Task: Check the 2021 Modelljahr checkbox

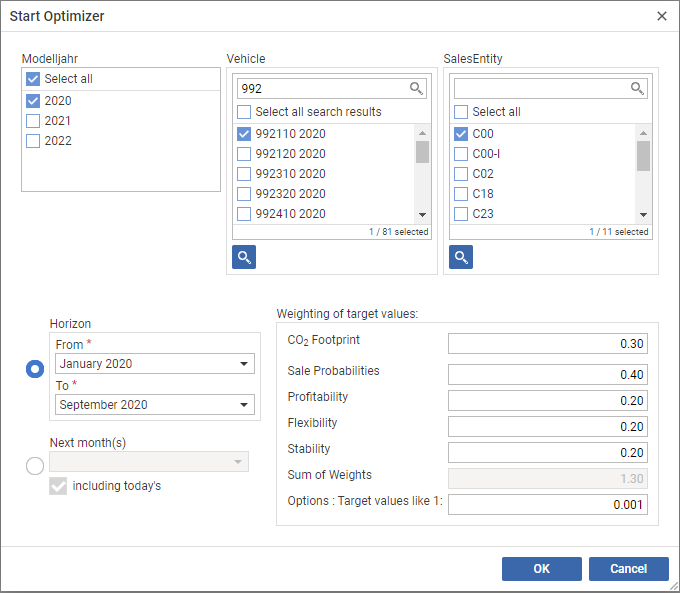Action: click(33, 121)
